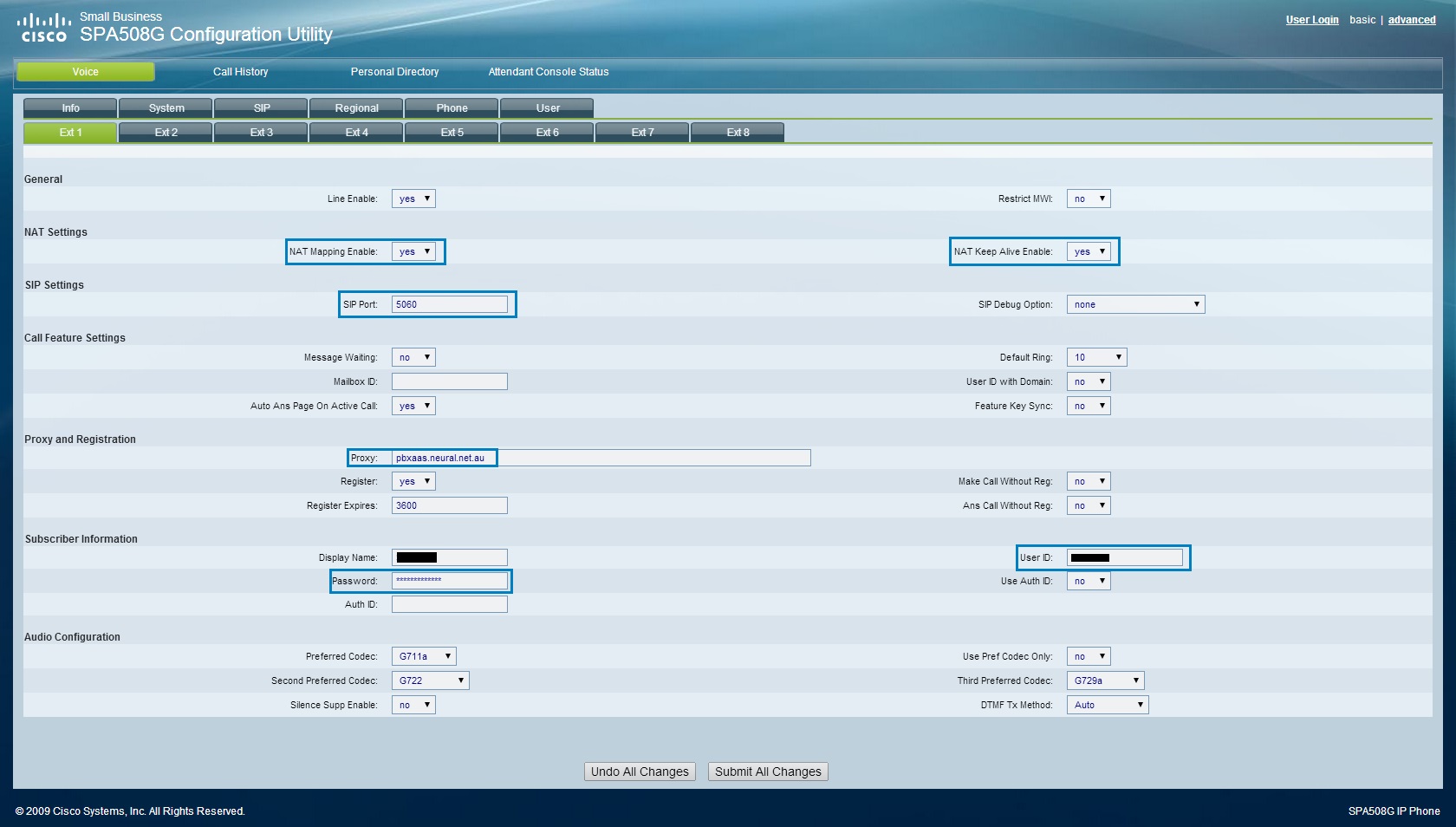Open the Third Preferred Codec dropdown
1456x827 pixels.
[1105, 680]
